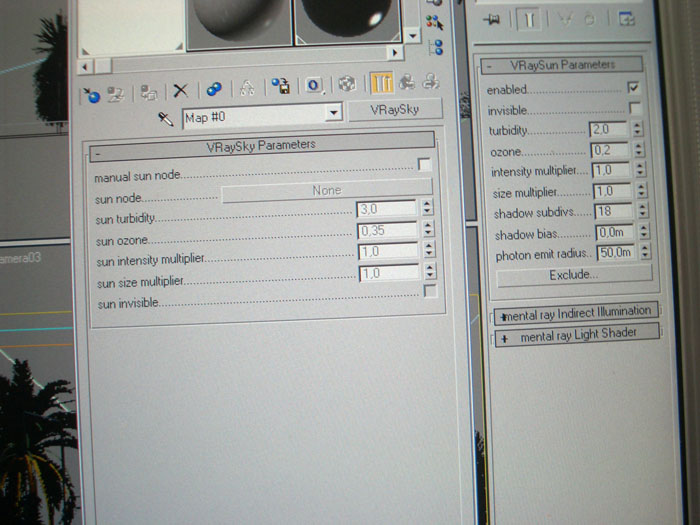Click the VRaySun ozone 0,2 field
The height and width of the screenshot is (525, 700).
(610, 150)
